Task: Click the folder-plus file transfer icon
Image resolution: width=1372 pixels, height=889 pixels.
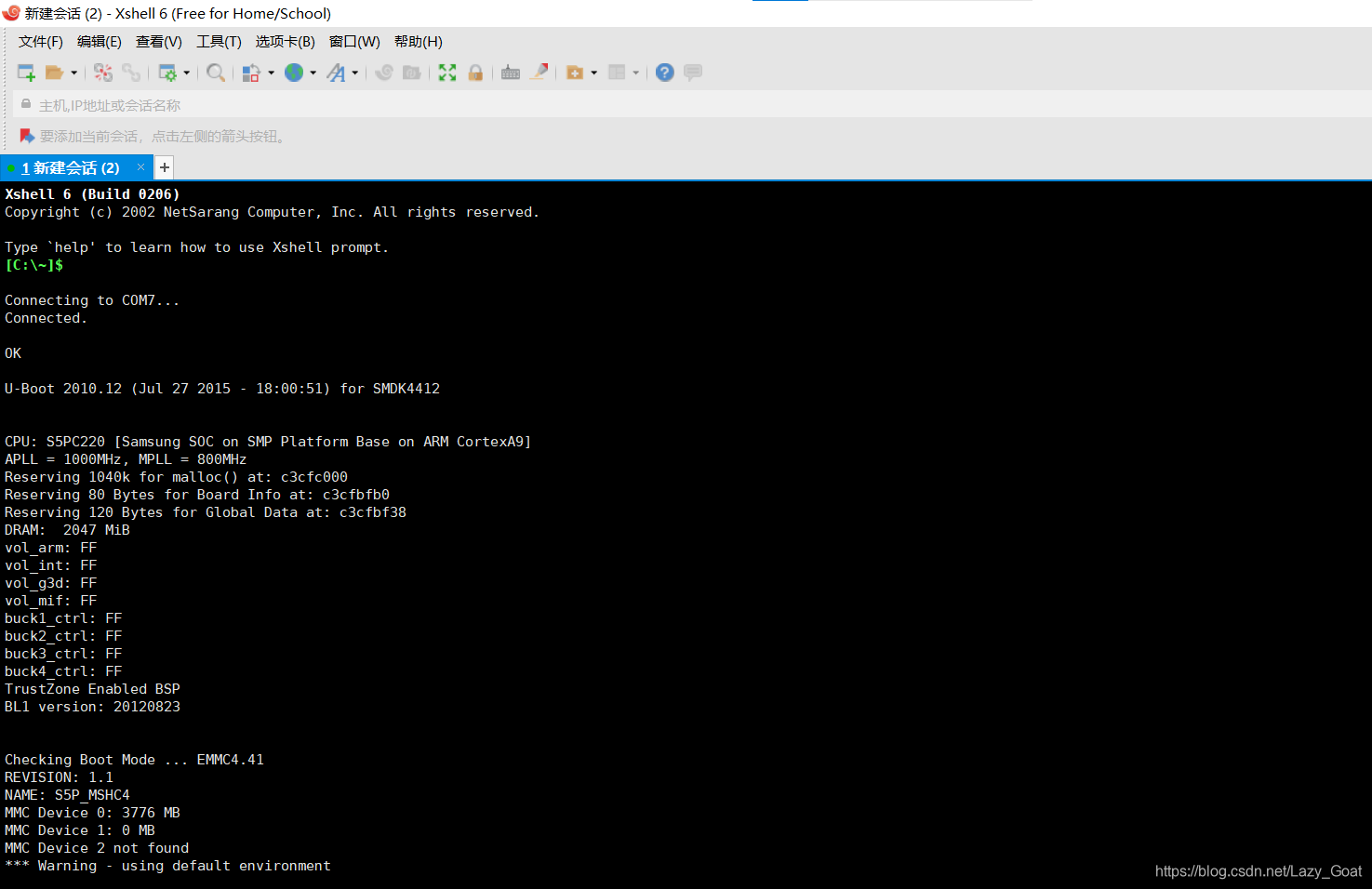Action: click(575, 73)
